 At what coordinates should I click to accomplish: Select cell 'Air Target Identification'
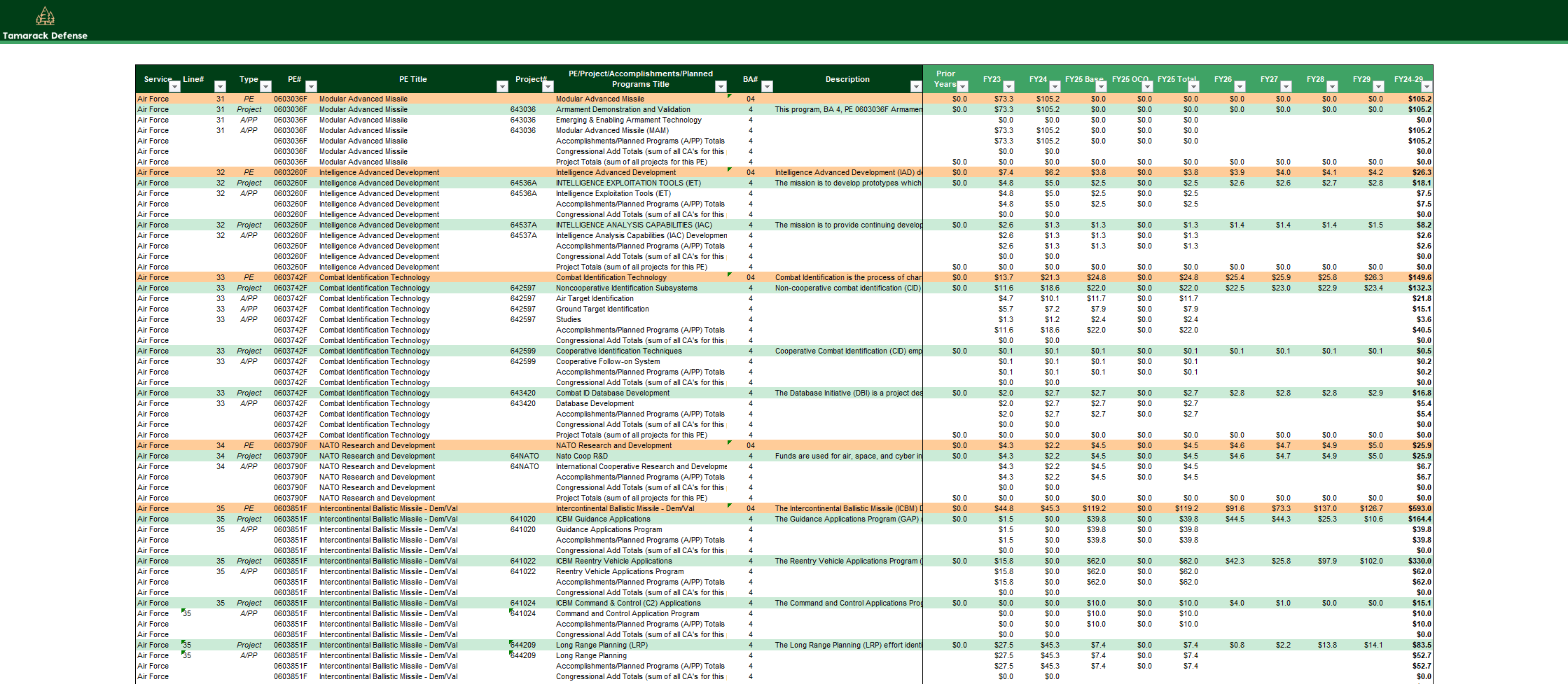click(x=641, y=298)
